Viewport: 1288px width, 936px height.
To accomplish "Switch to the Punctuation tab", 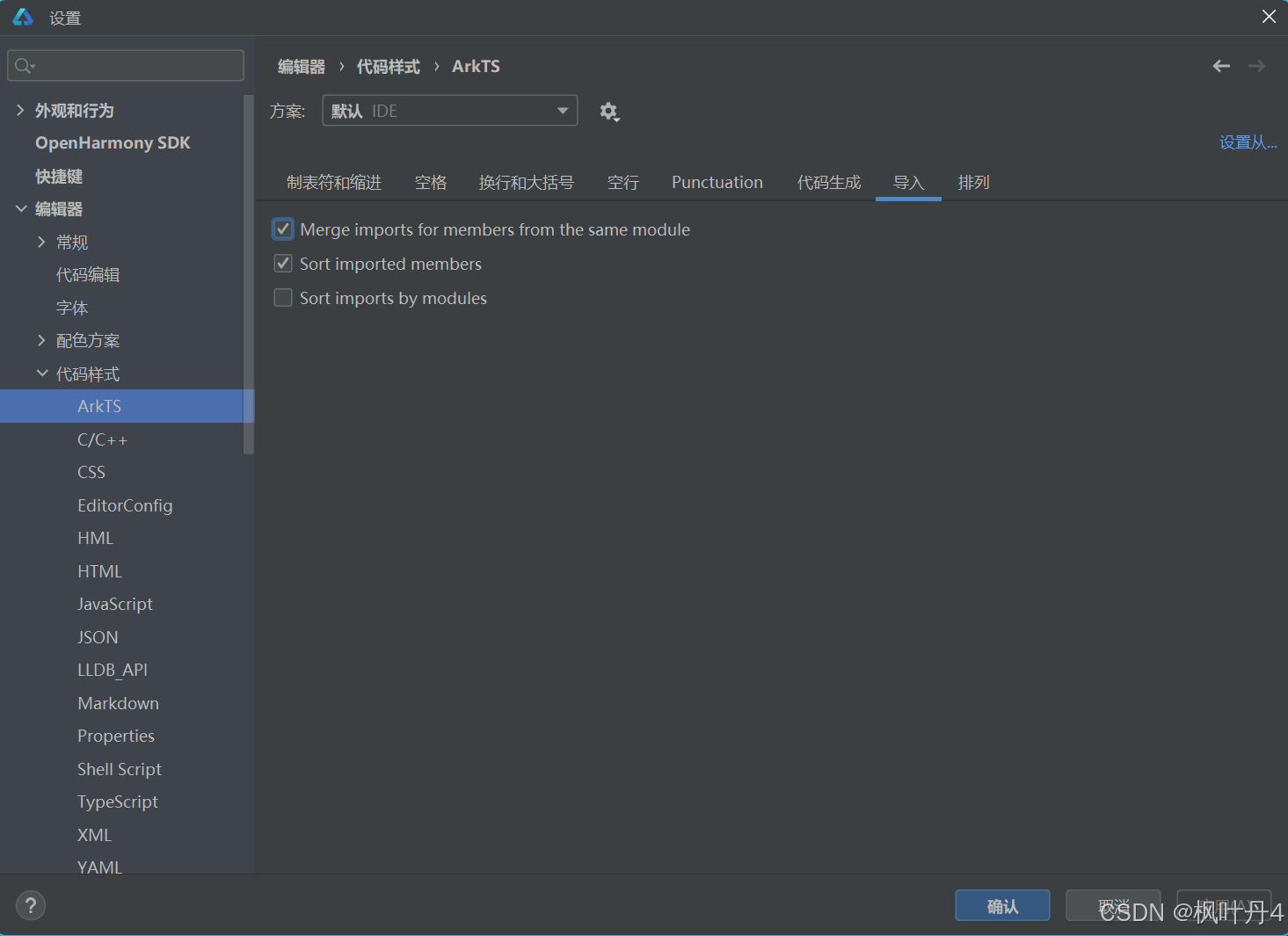I will [717, 183].
